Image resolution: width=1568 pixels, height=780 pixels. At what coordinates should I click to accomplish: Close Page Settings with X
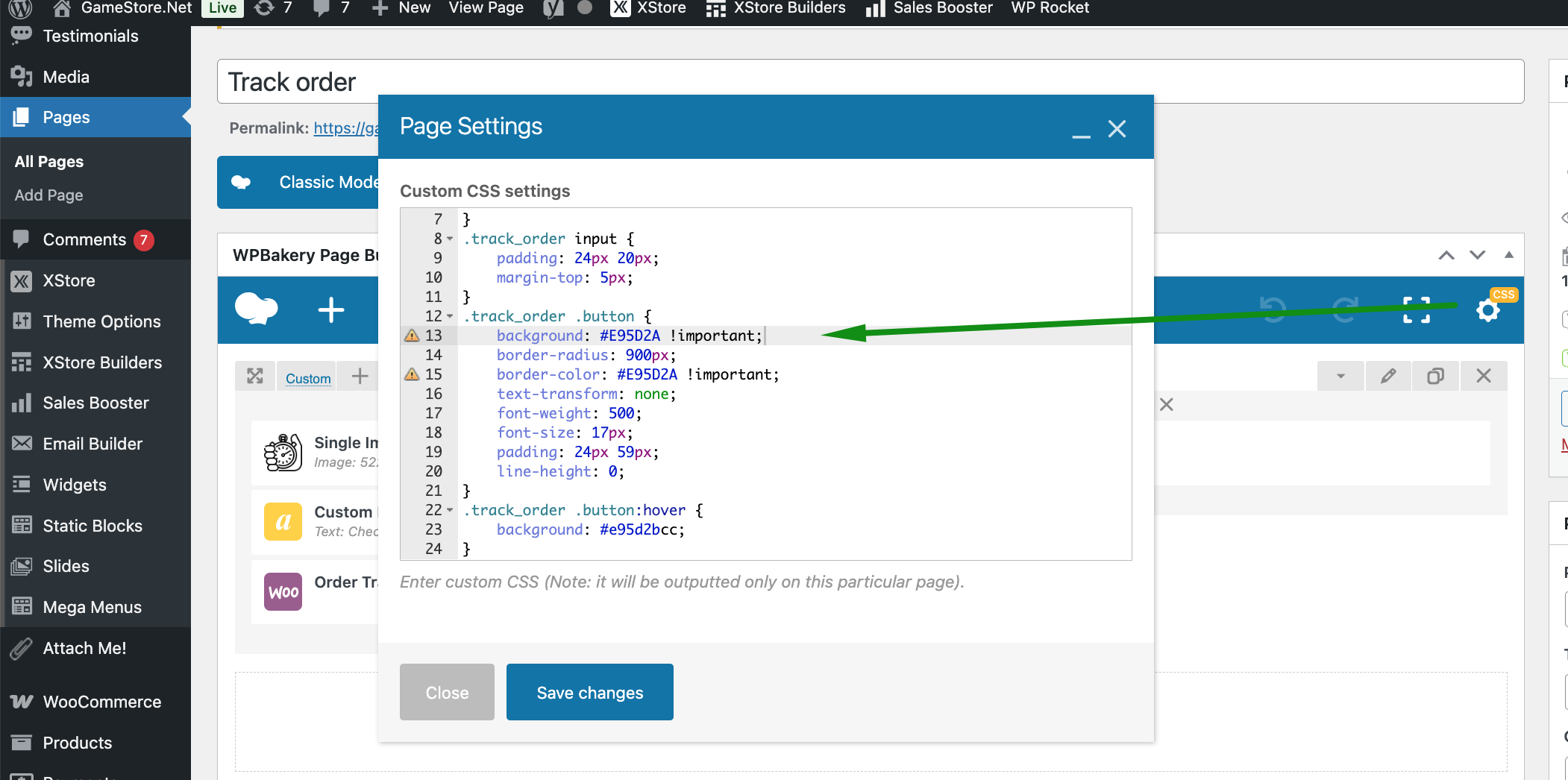coord(1117,129)
